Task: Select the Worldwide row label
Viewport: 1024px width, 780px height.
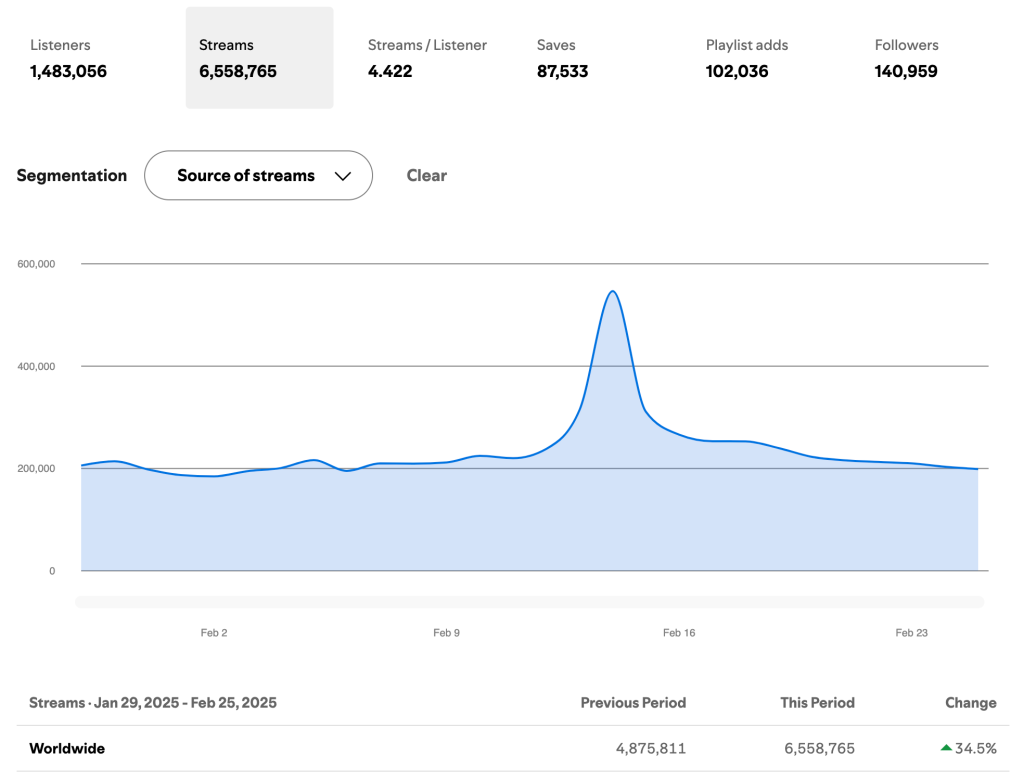Action: tap(67, 749)
